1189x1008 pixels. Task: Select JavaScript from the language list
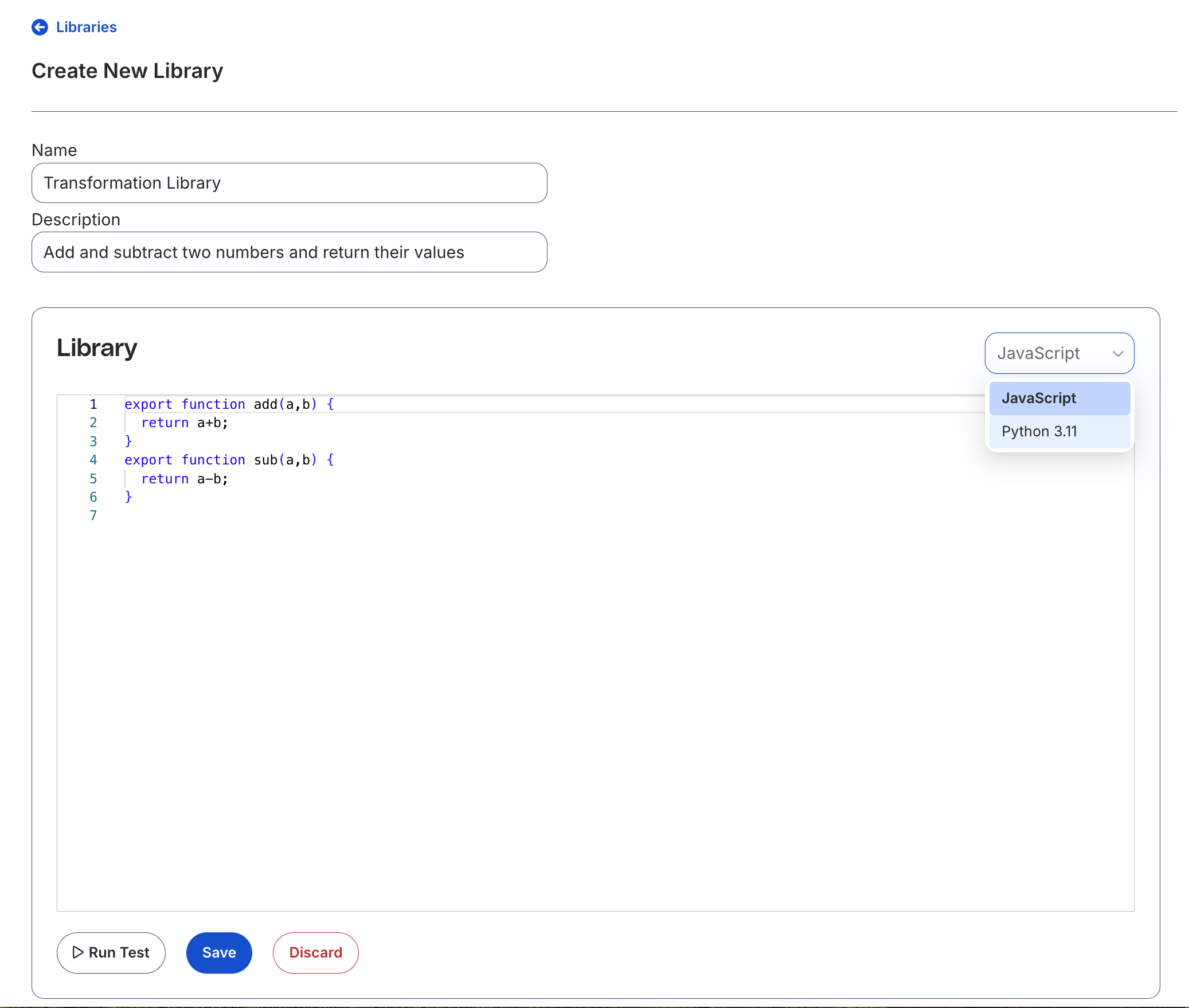click(1059, 398)
